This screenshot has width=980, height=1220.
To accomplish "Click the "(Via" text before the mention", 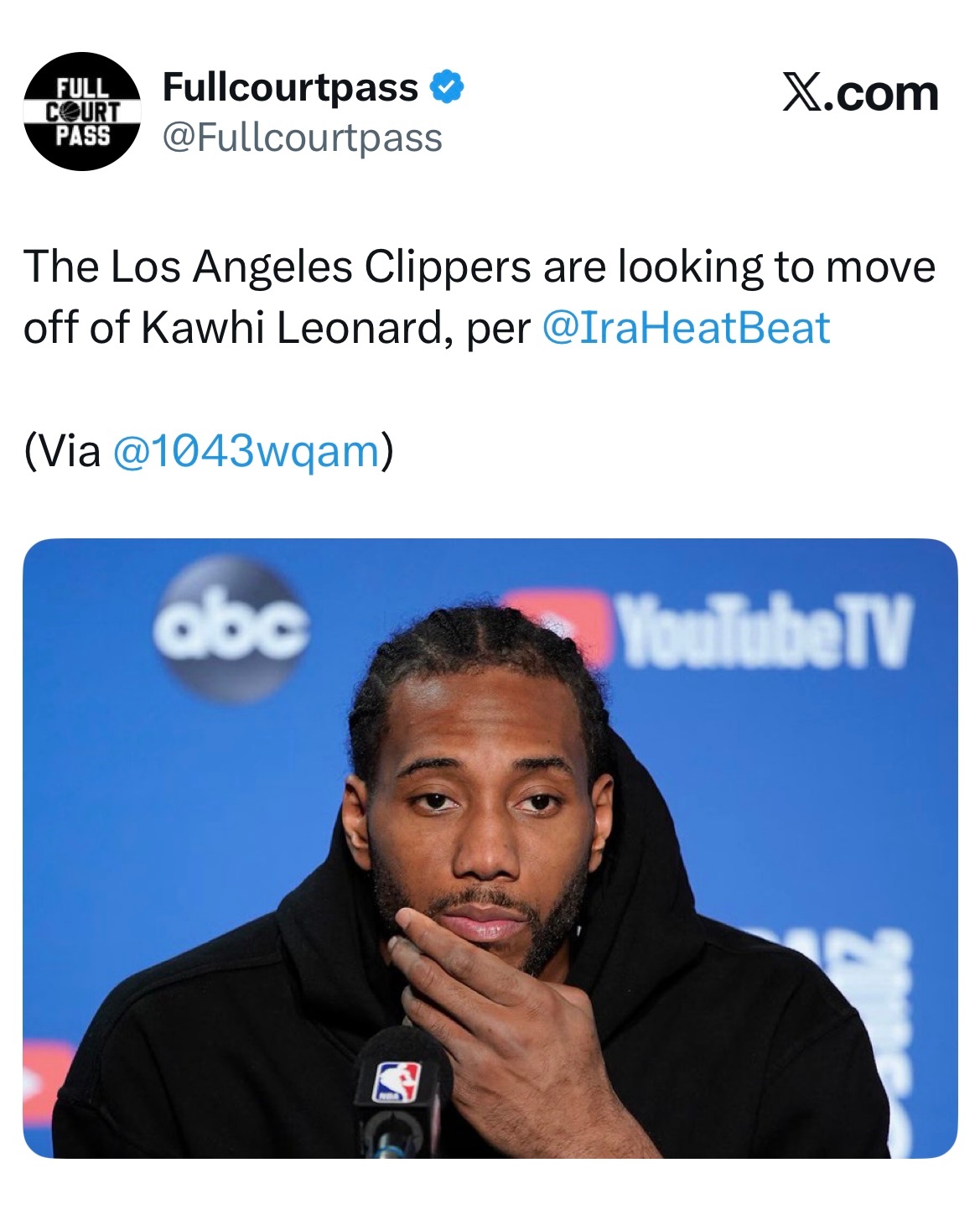I will point(63,451).
